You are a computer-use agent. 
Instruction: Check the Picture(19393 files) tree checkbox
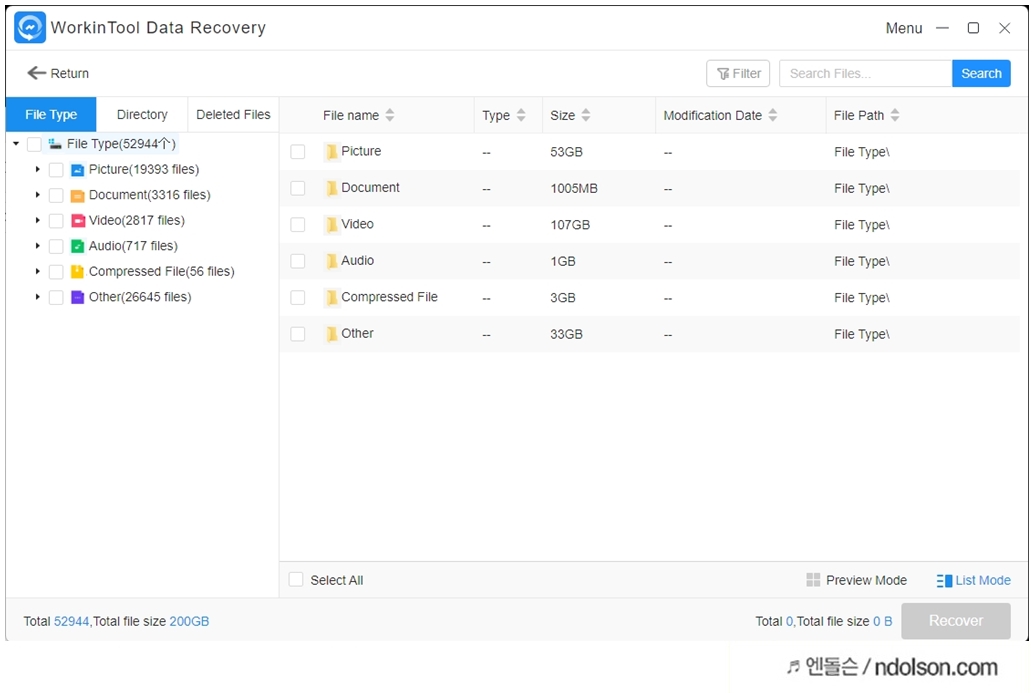point(56,170)
